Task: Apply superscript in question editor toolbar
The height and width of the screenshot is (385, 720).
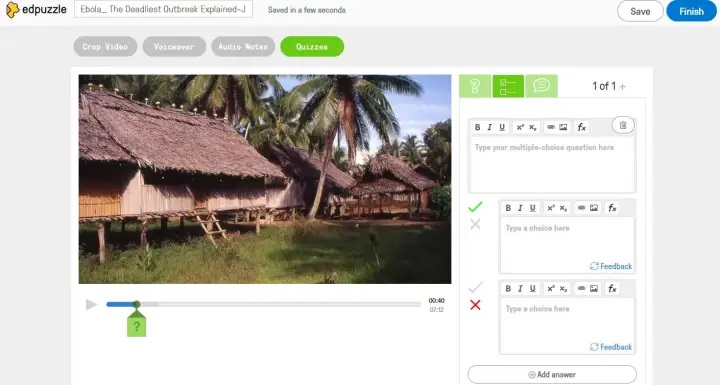Action: tap(520, 127)
